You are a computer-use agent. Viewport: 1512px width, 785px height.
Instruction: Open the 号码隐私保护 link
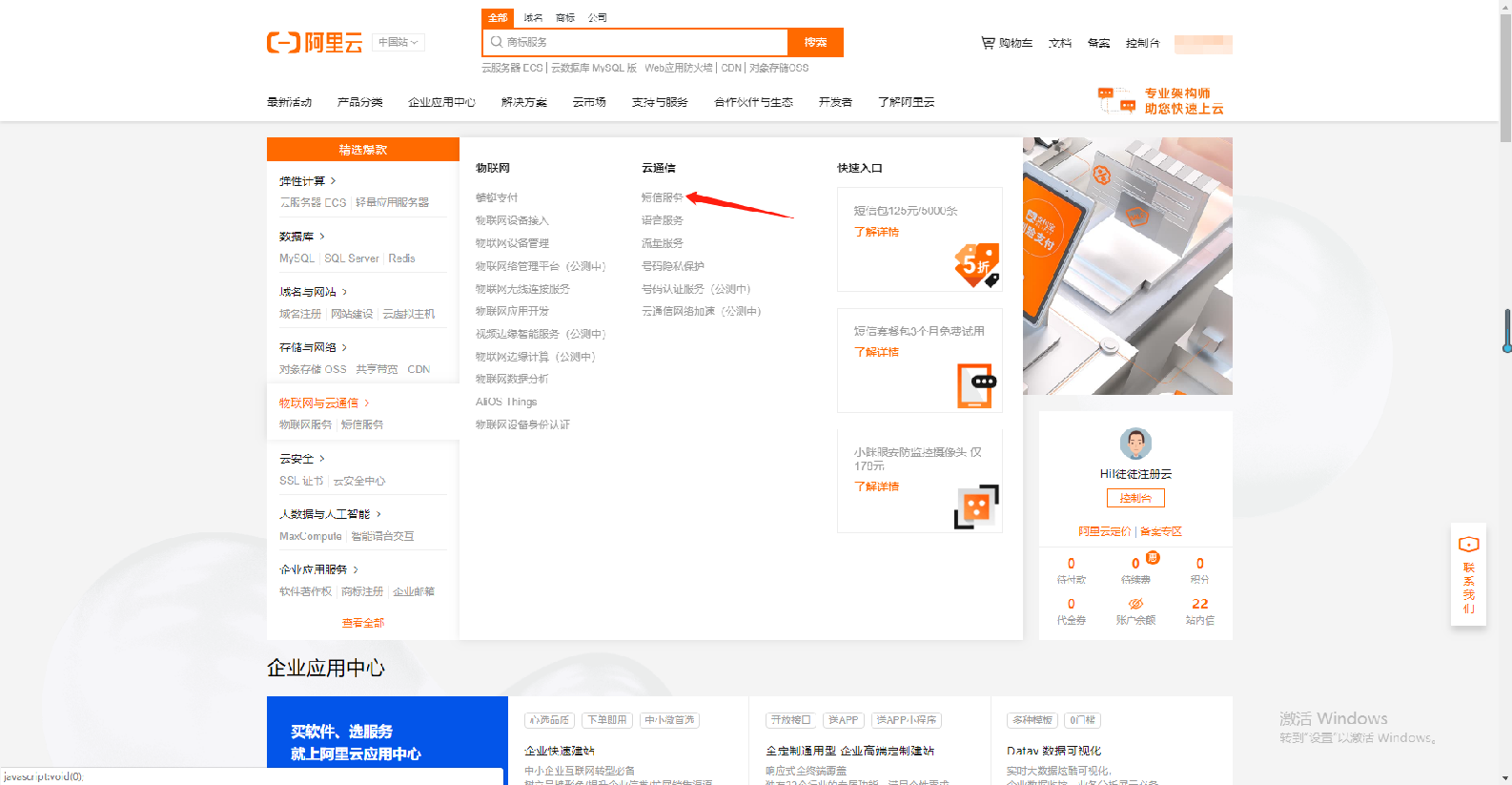coord(673,266)
